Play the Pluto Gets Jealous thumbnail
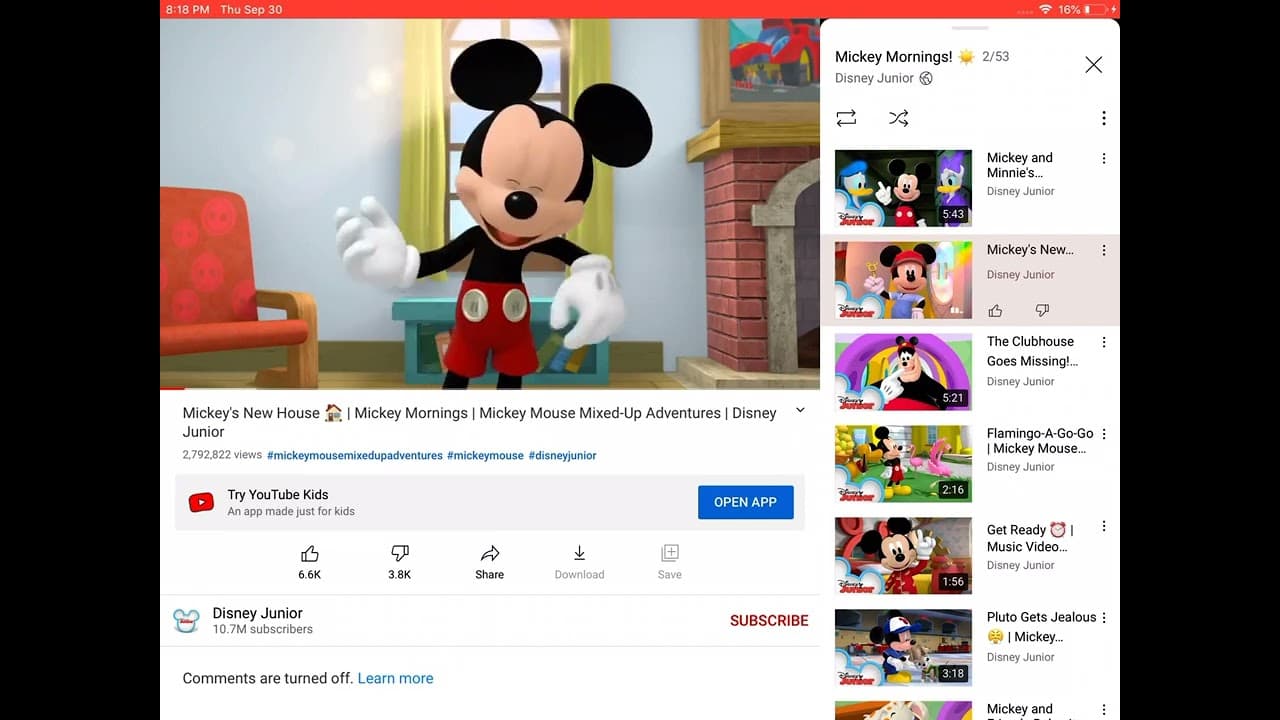This screenshot has height=720, width=1280. tap(903, 648)
